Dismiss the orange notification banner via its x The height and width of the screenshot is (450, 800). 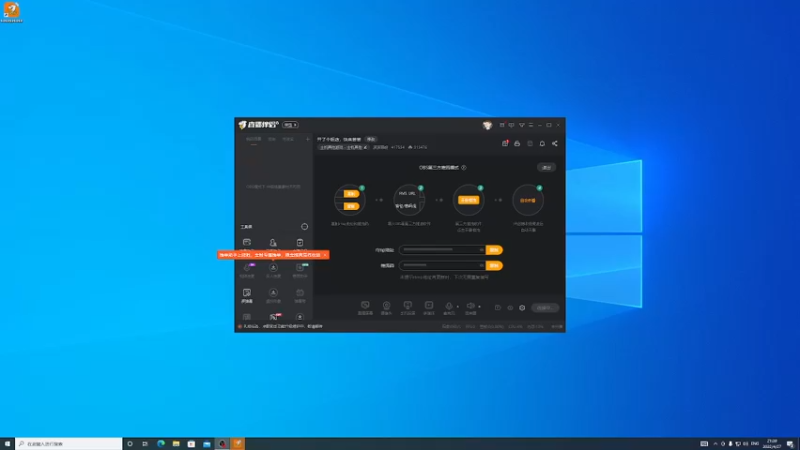[325, 255]
